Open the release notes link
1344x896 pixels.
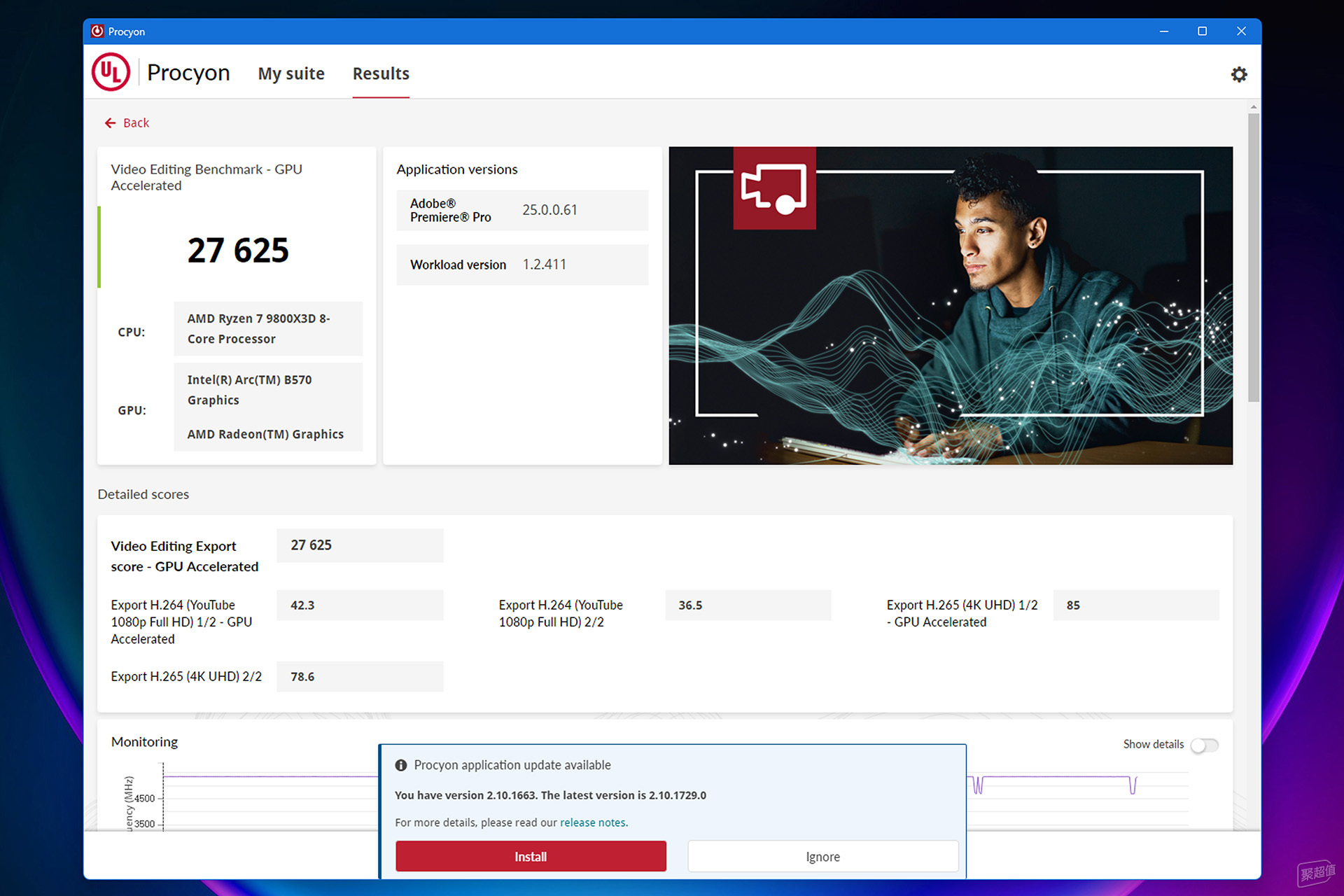point(592,822)
